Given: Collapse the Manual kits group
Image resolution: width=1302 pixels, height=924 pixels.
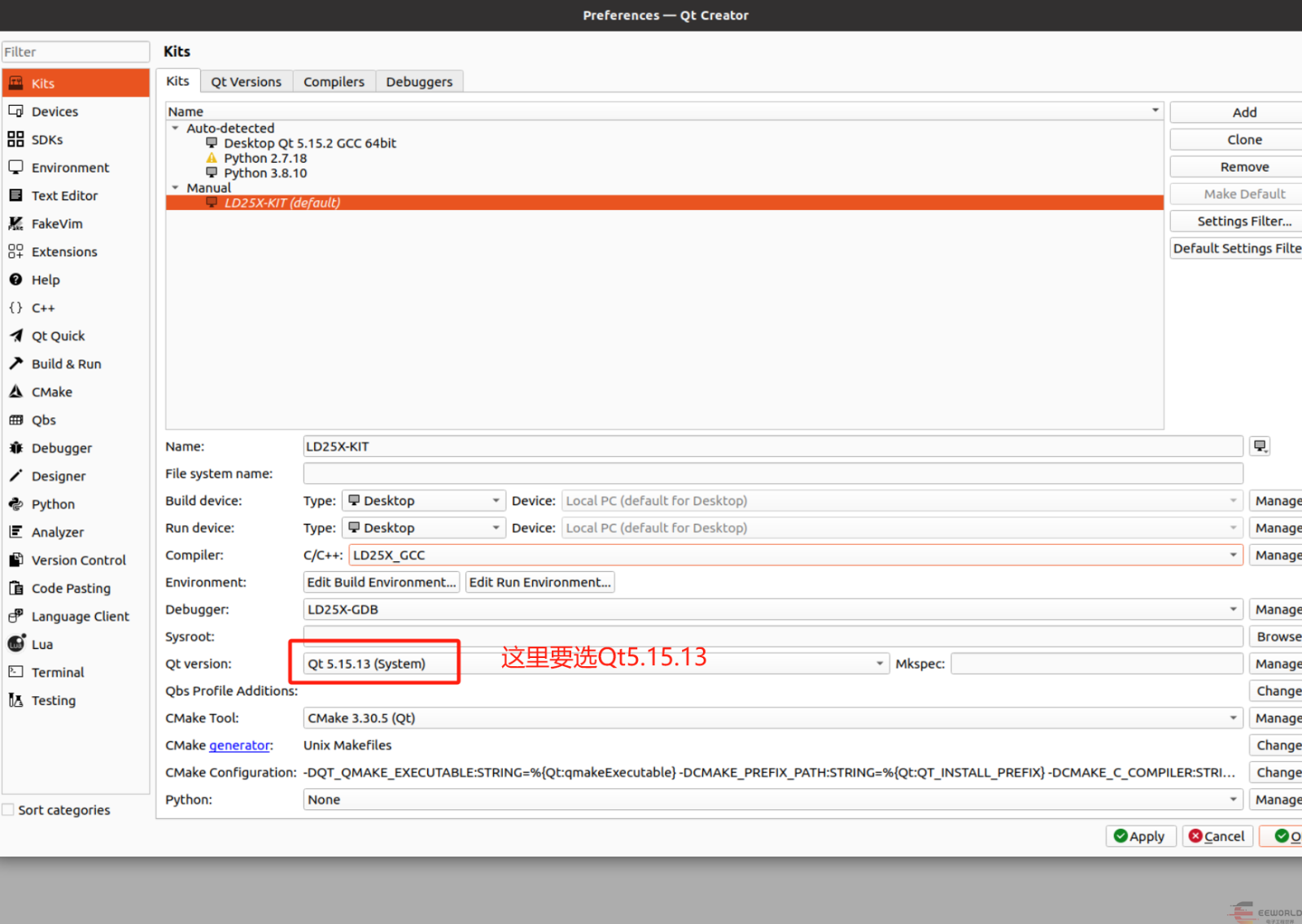Looking at the screenshot, I should 175,188.
